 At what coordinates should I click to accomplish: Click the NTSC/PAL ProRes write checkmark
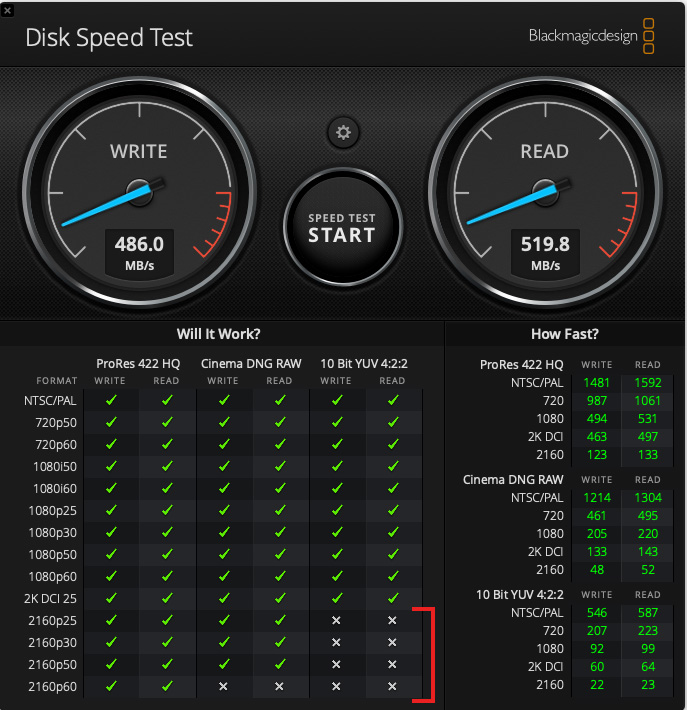[111, 400]
